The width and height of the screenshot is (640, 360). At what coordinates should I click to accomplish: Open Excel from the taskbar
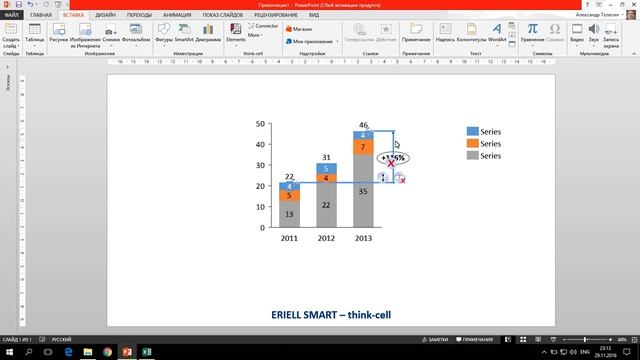point(147,352)
